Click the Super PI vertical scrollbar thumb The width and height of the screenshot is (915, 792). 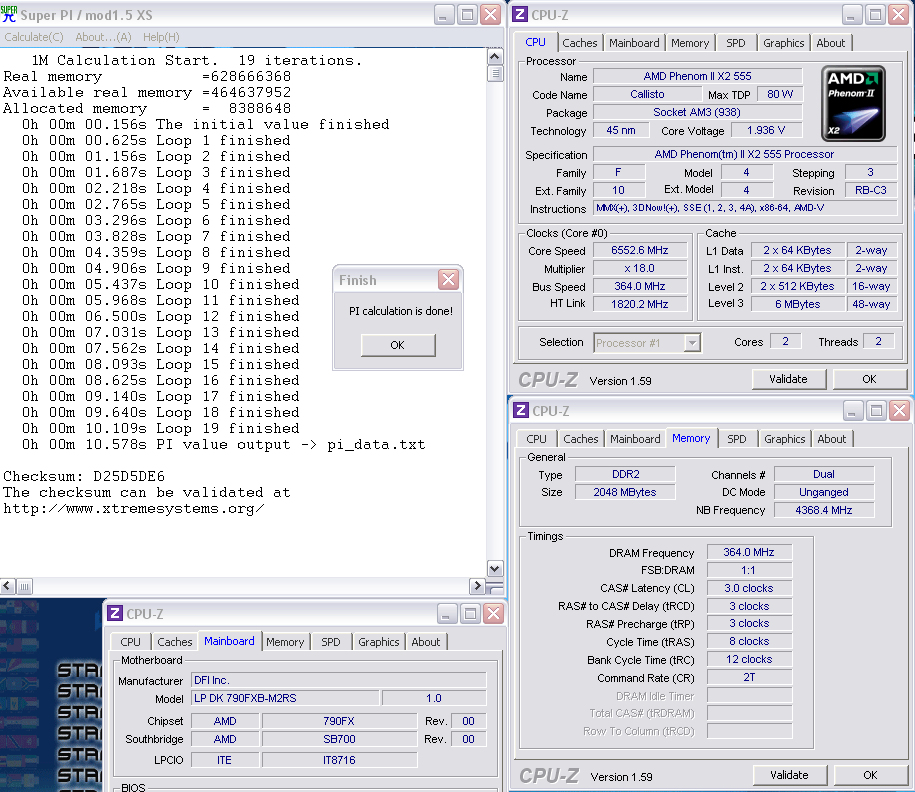click(x=494, y=74)
